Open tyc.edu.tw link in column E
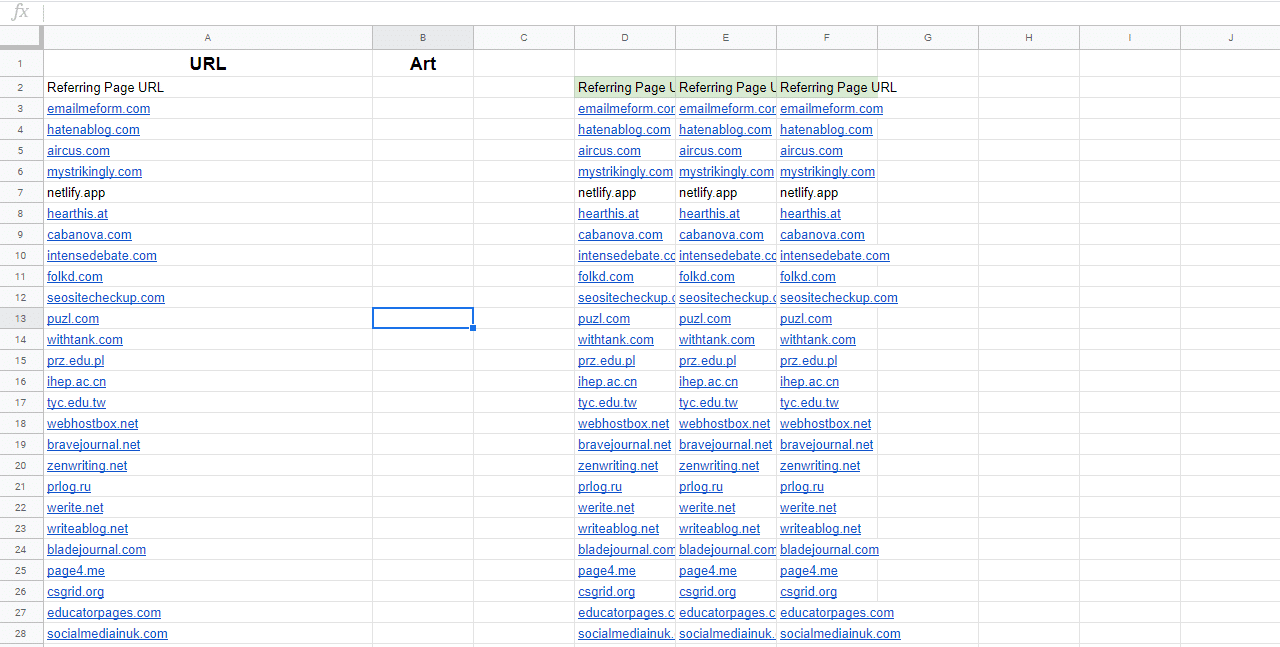The height and width of the screenshot is (647, 1280). tap(708, 402)
